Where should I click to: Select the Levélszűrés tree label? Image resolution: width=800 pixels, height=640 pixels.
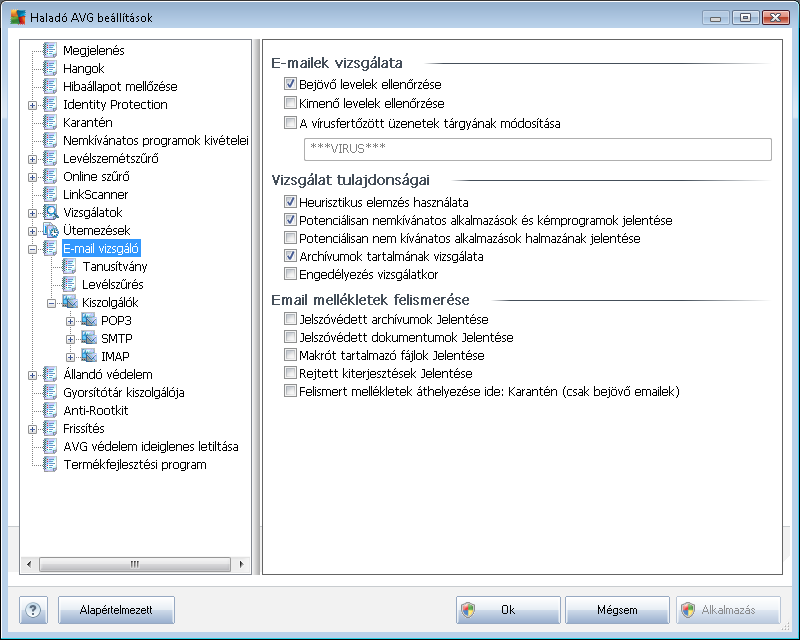113,284
